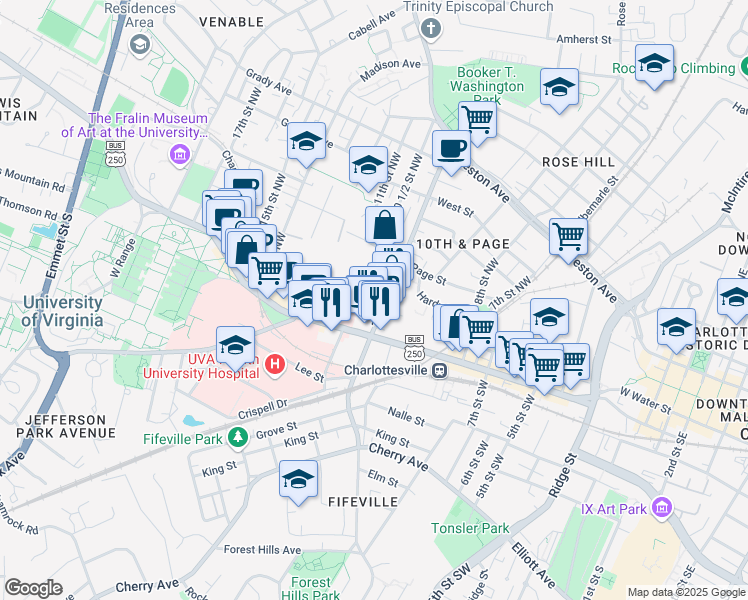Click the Cabell Ave street label
748x600 pixels.
coord(372,25)
